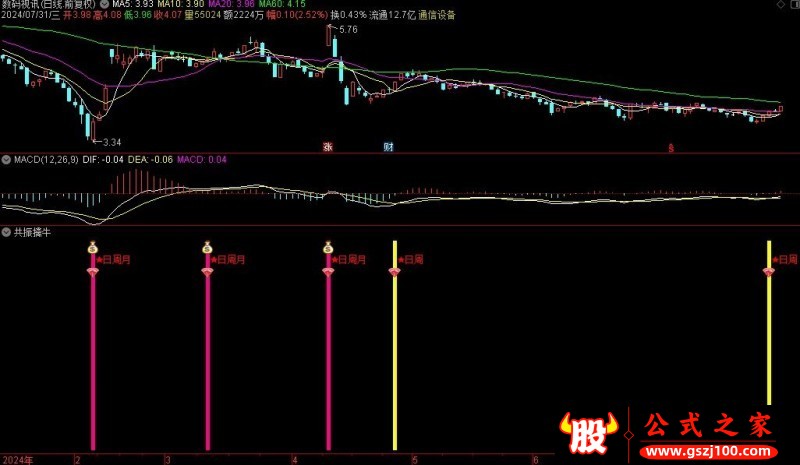
Task: Select the ★日周 label beside the late-April yellow bar
Action: coord(411,260)
